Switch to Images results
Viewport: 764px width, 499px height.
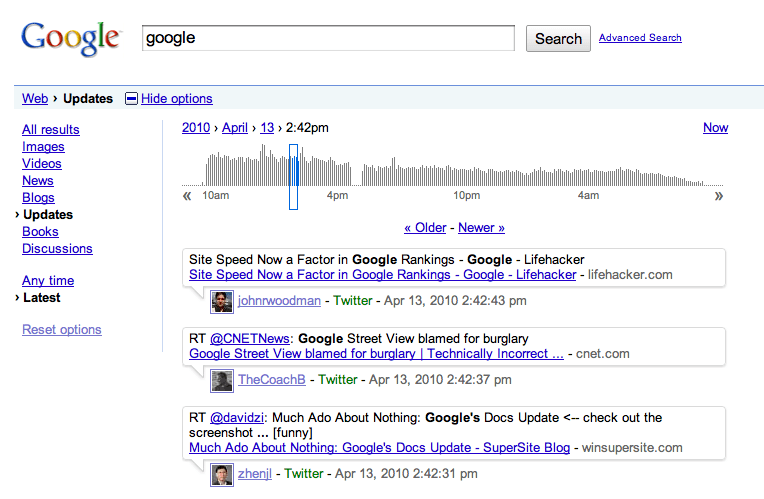[43, 147]
